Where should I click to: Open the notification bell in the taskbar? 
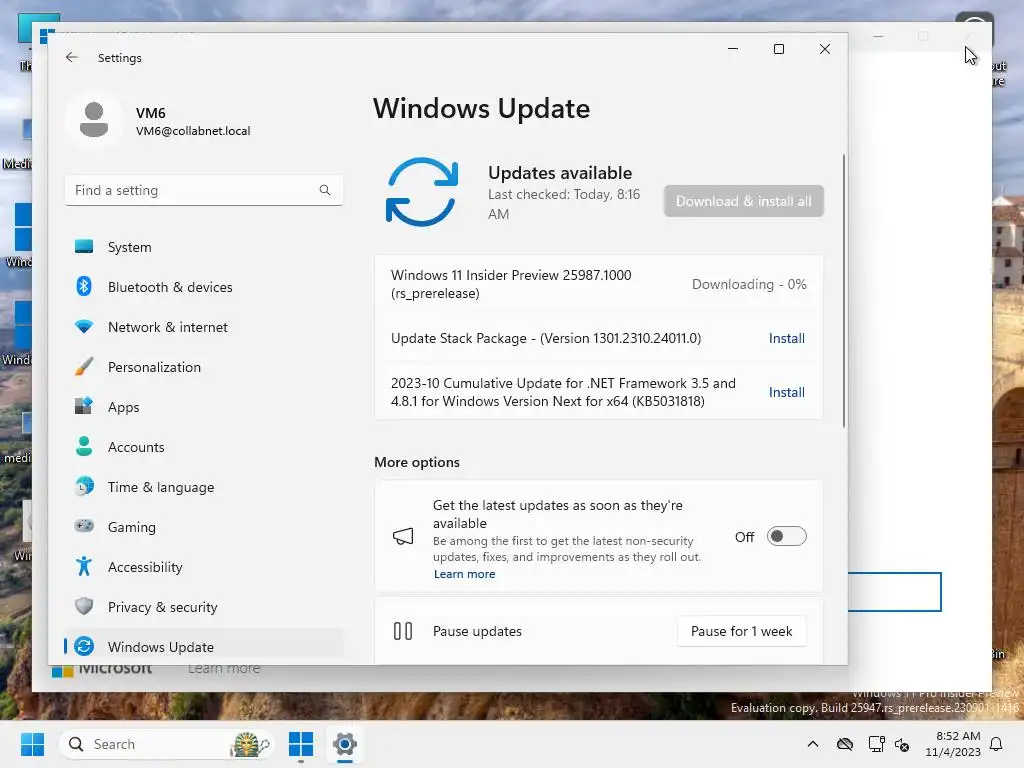tap(996, 744)
